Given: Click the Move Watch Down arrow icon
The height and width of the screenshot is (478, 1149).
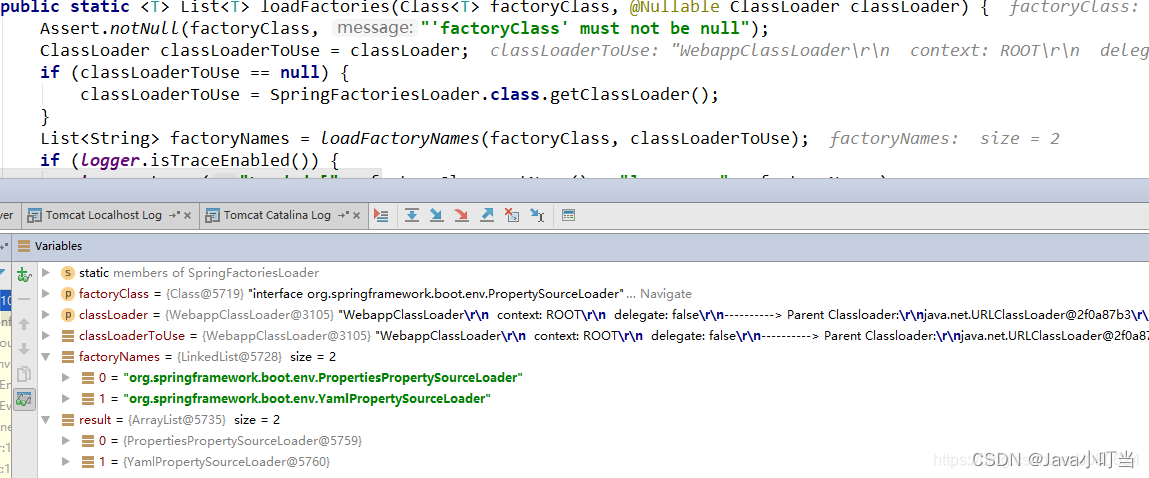Looking at the screenshot, I should [24, 349].
